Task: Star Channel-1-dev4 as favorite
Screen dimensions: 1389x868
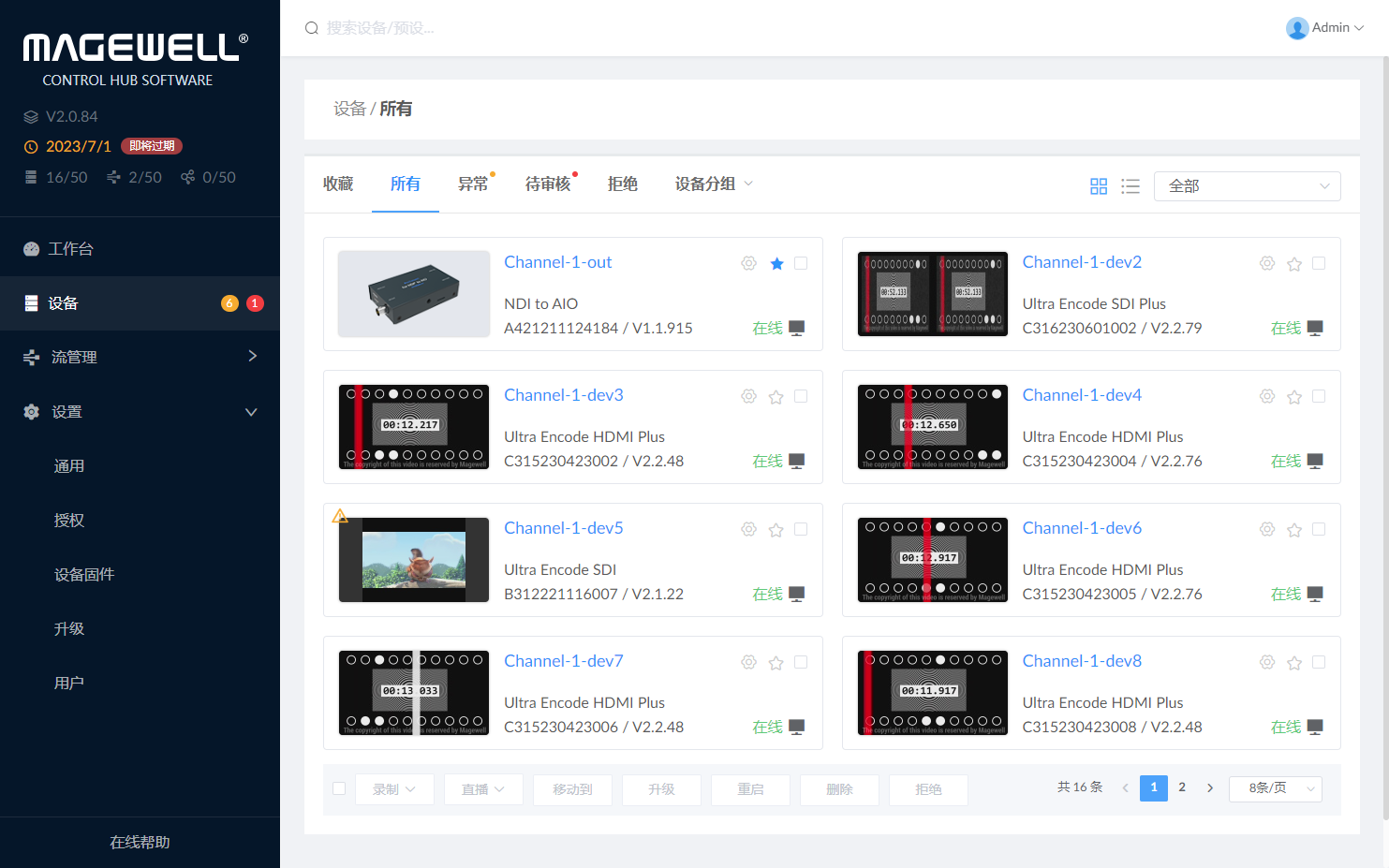Action: 1294,397
